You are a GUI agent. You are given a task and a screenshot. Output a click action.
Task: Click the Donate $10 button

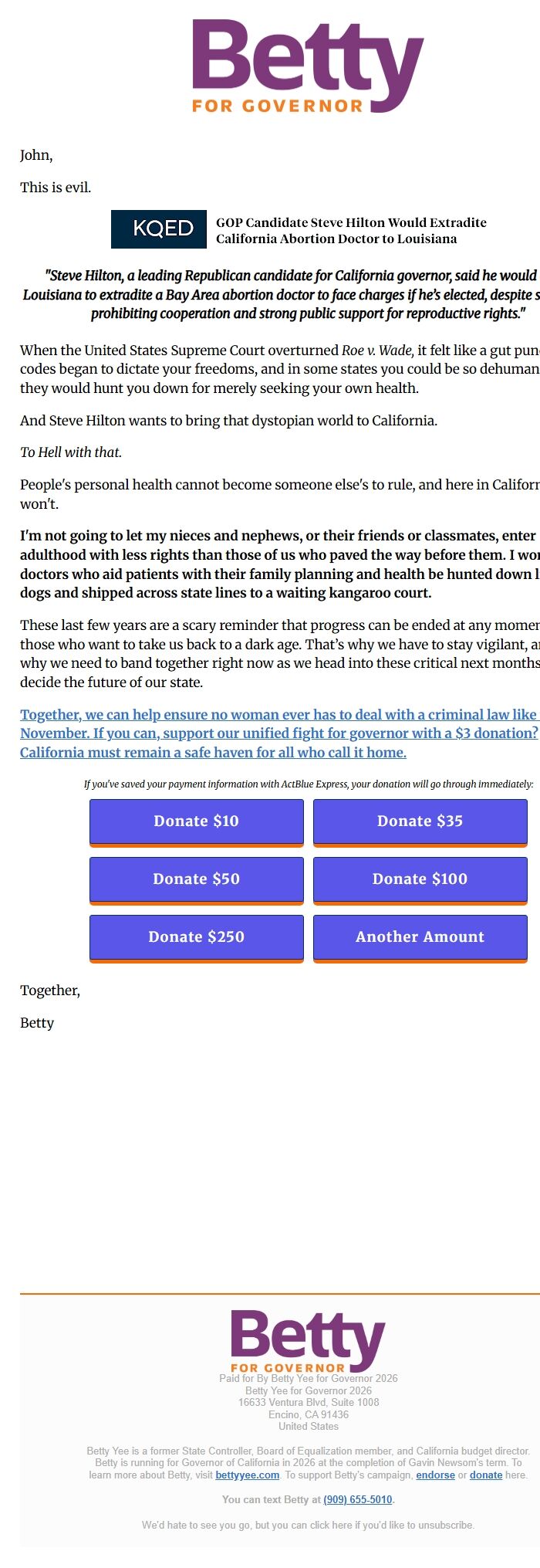coord(196,821)
